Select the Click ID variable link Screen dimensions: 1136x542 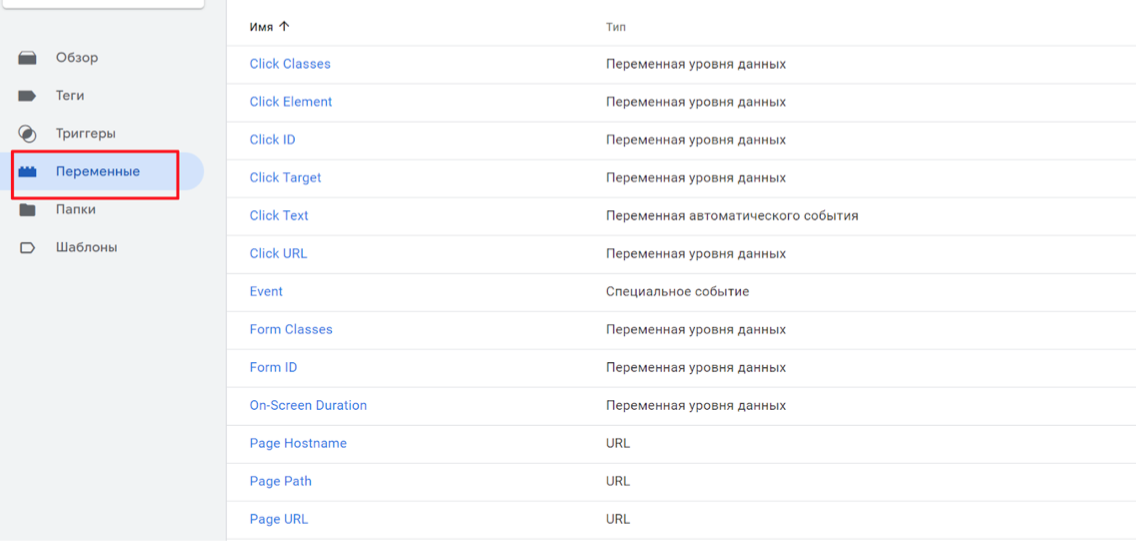[272, 139]
